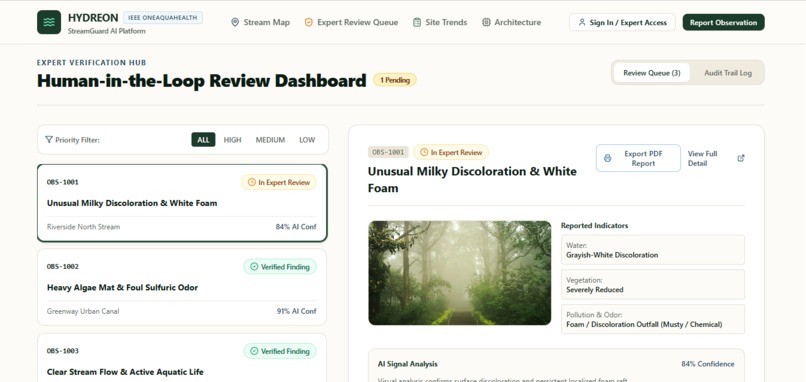This screenshot has width=806, height=382.
Task: Select the OBS-1001 Unusual Milky Discoloration card
Action: tap(182, 203)
